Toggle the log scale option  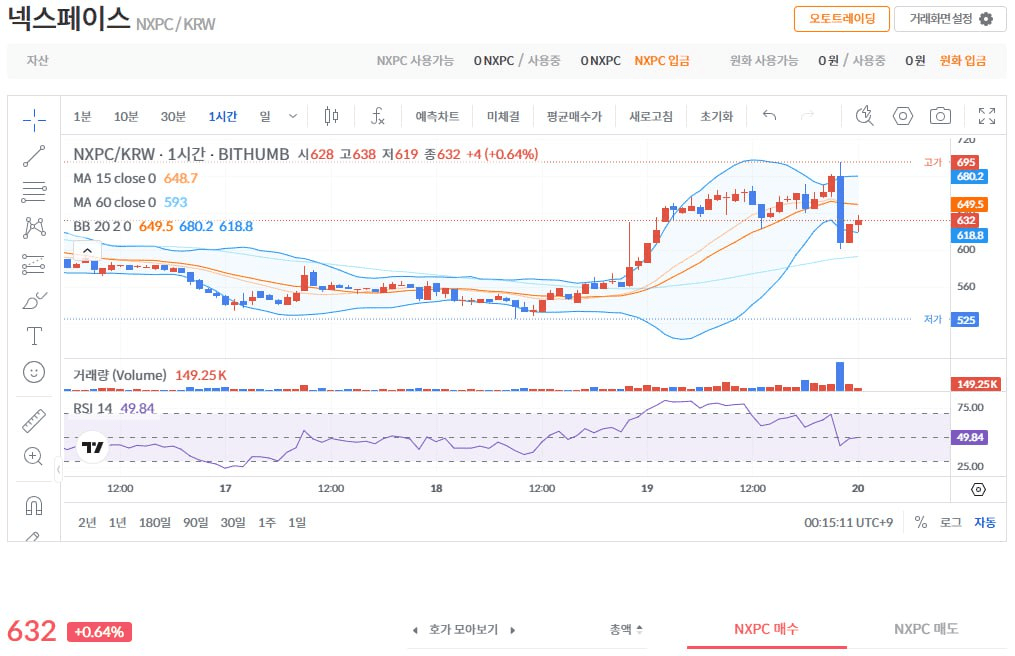(950, 522)
